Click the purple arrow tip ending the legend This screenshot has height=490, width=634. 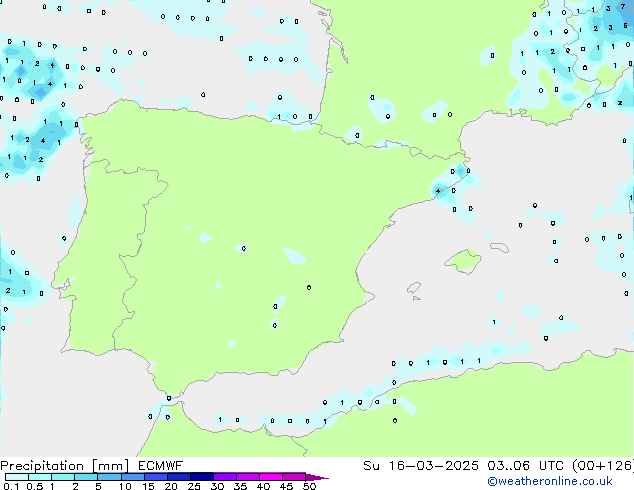tap(318, 477)
